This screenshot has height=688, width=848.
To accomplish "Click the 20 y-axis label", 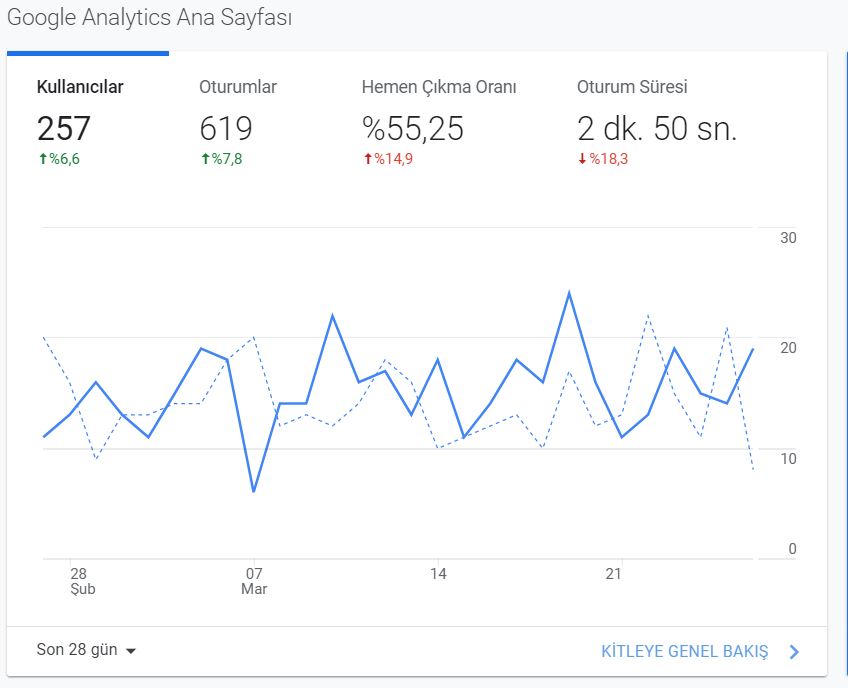I will click(x=788, y=348).
